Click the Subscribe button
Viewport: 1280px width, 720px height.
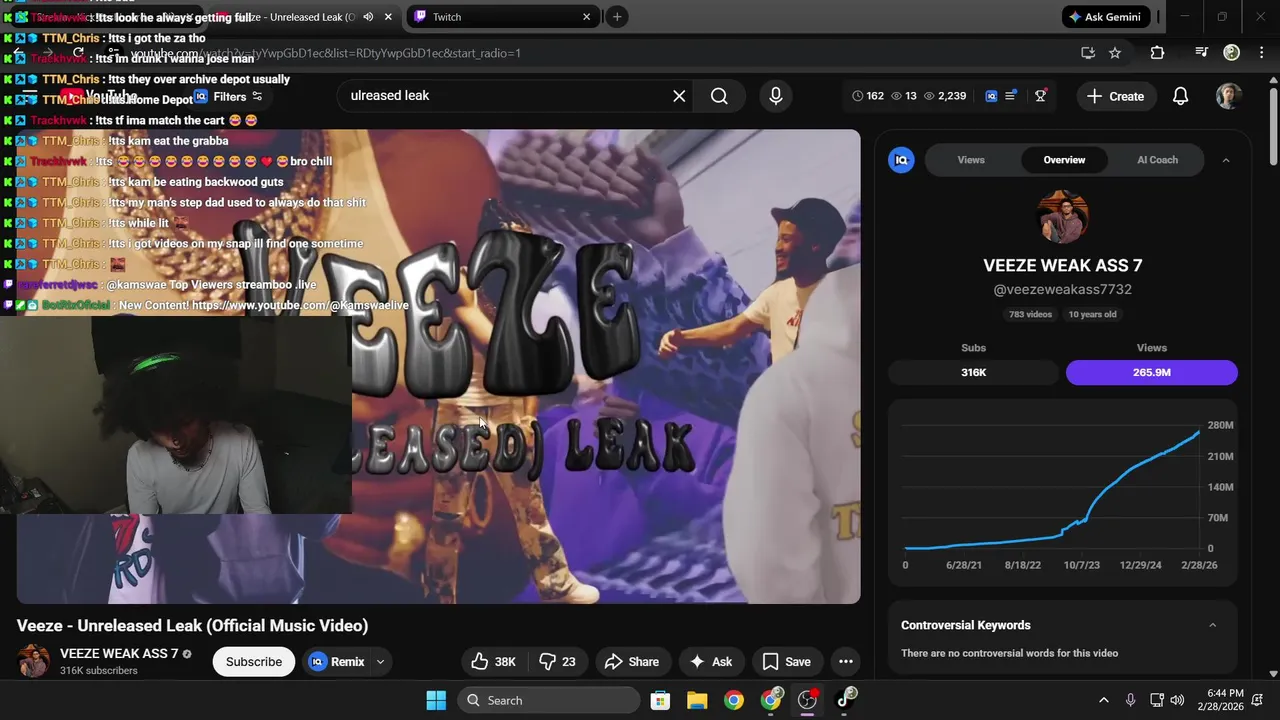click(x=254, y=661)
